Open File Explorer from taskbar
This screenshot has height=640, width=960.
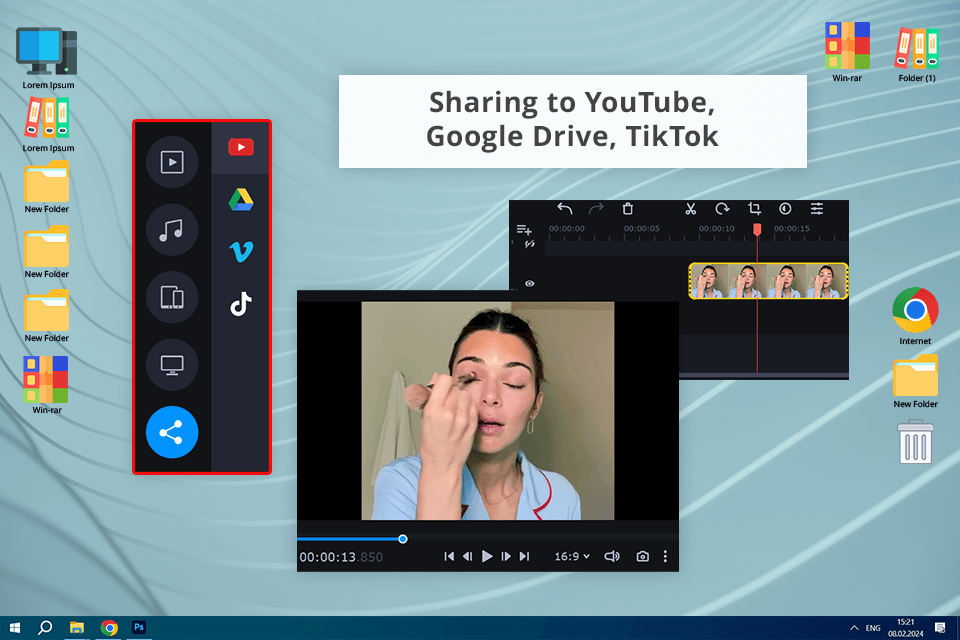77,628
